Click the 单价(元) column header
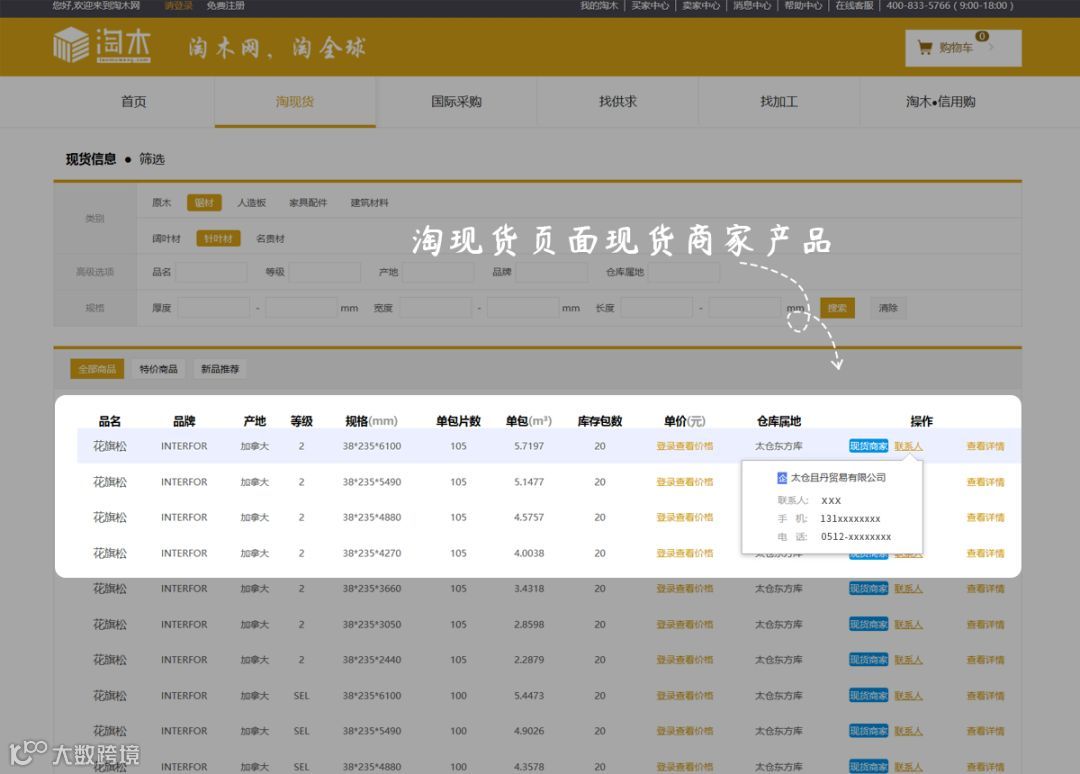 click(x=685, y=421)
